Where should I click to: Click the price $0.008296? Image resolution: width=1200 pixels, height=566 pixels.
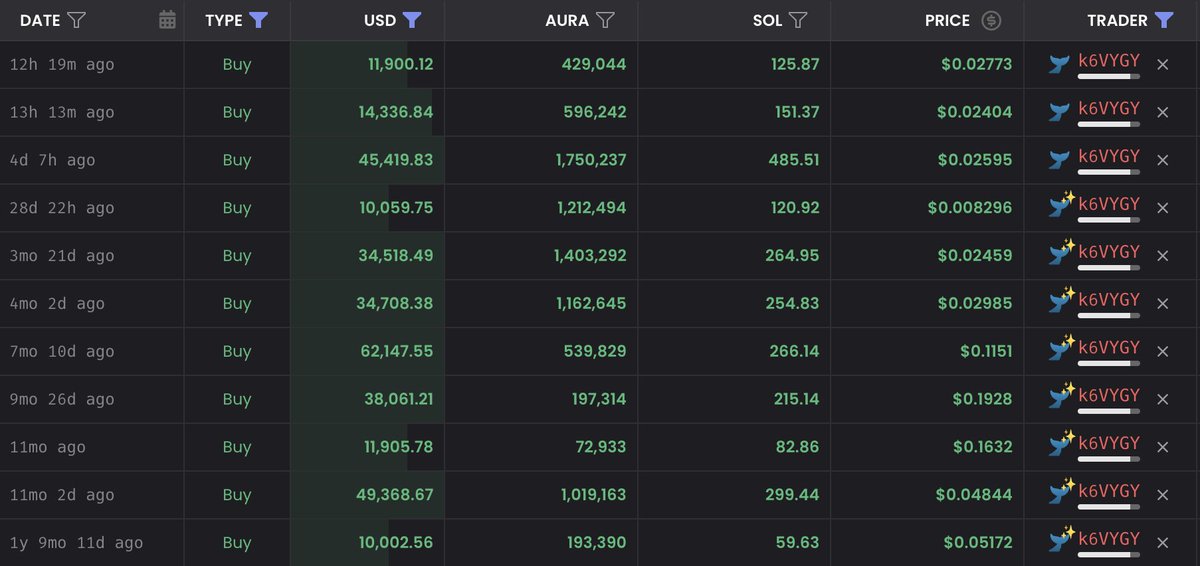tap(970, 208)
